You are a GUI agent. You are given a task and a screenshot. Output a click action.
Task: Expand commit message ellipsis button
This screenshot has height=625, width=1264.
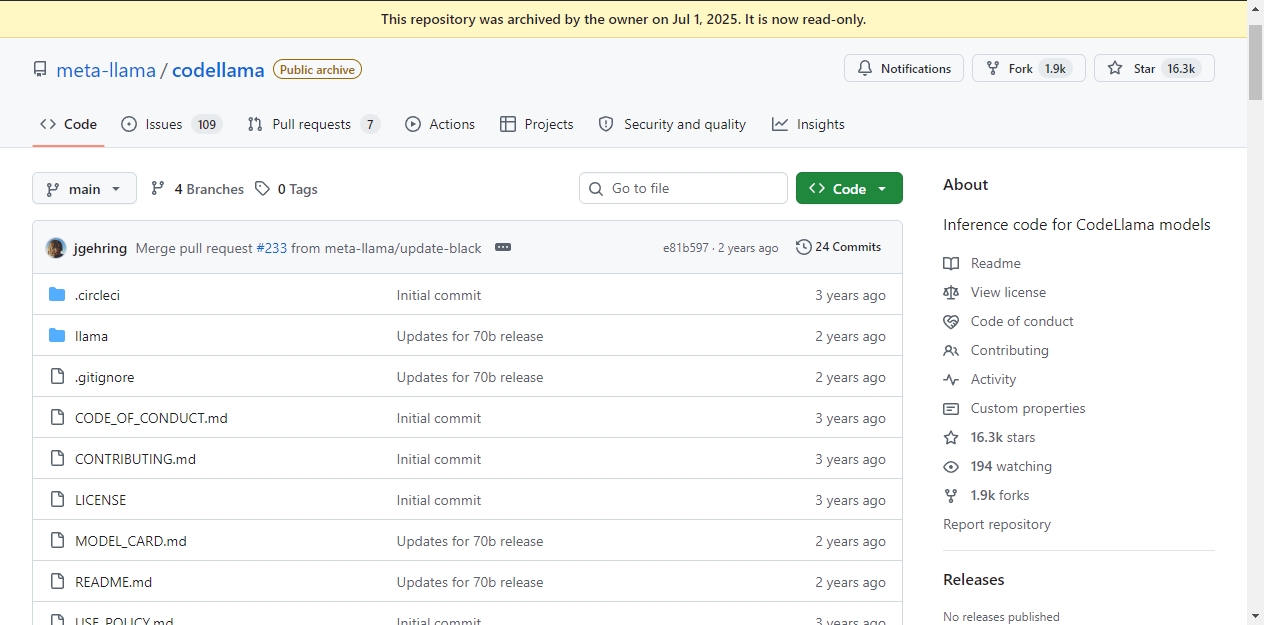[503, 247]
